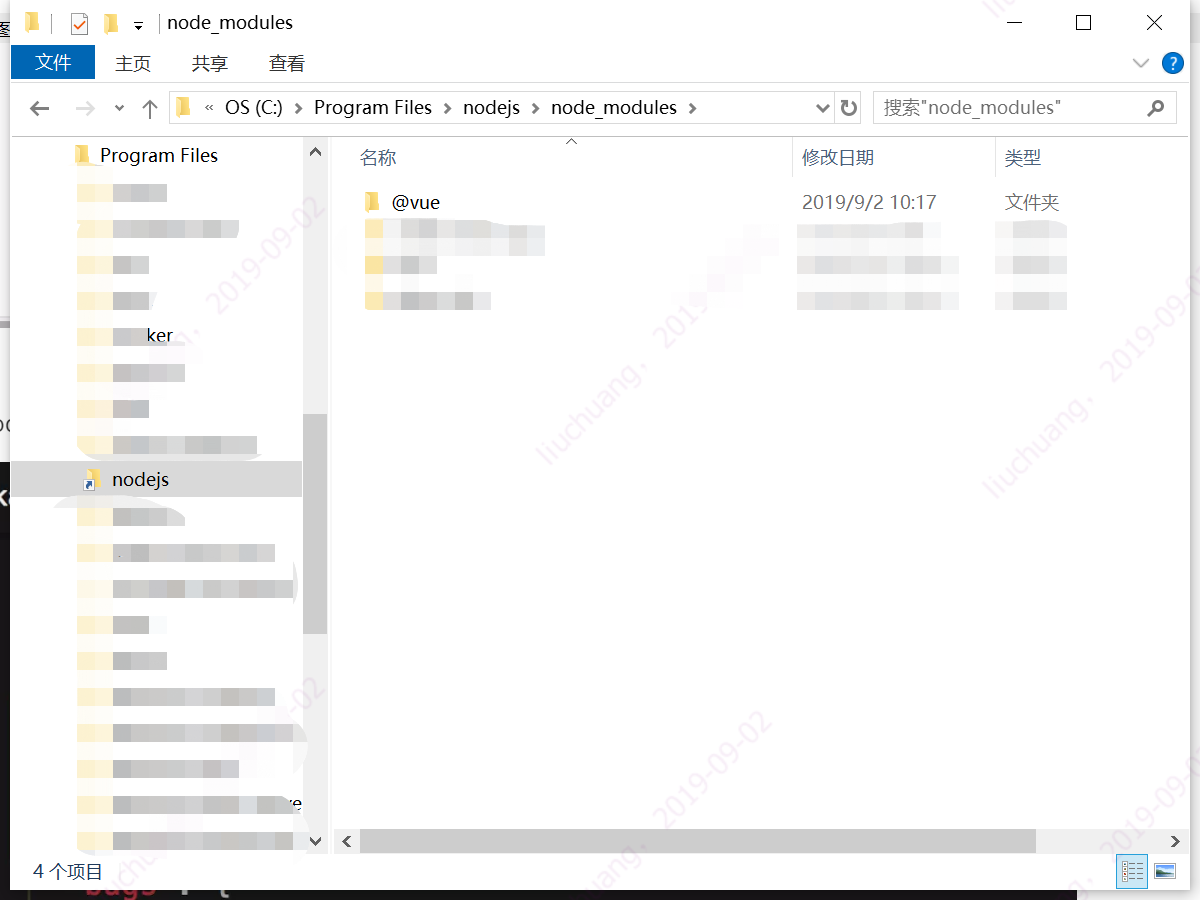
Task: Go up to the parent nodejs folder
Action: click(x=151, y=107)
